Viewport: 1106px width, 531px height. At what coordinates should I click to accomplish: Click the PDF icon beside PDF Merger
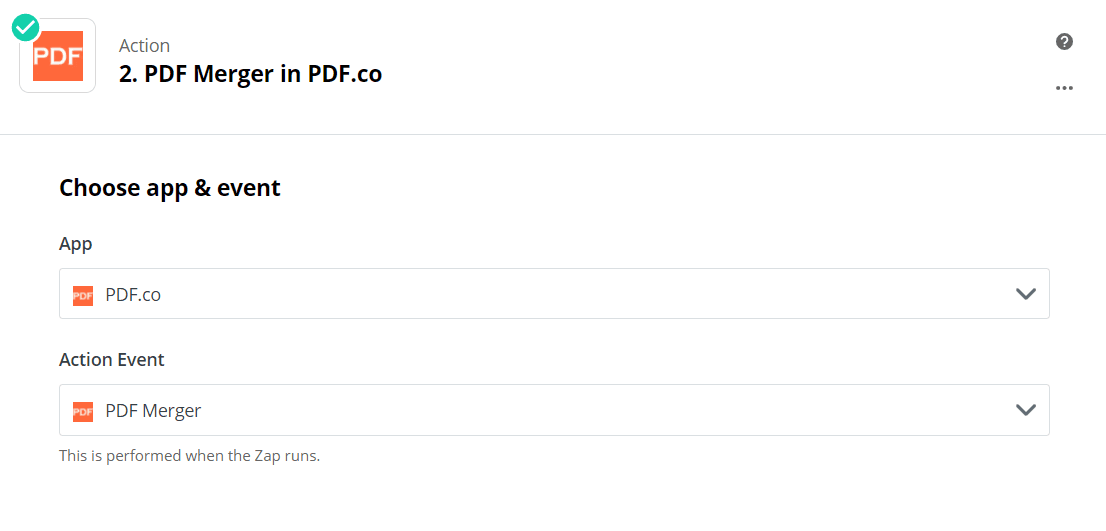click(x=83, y=411)
